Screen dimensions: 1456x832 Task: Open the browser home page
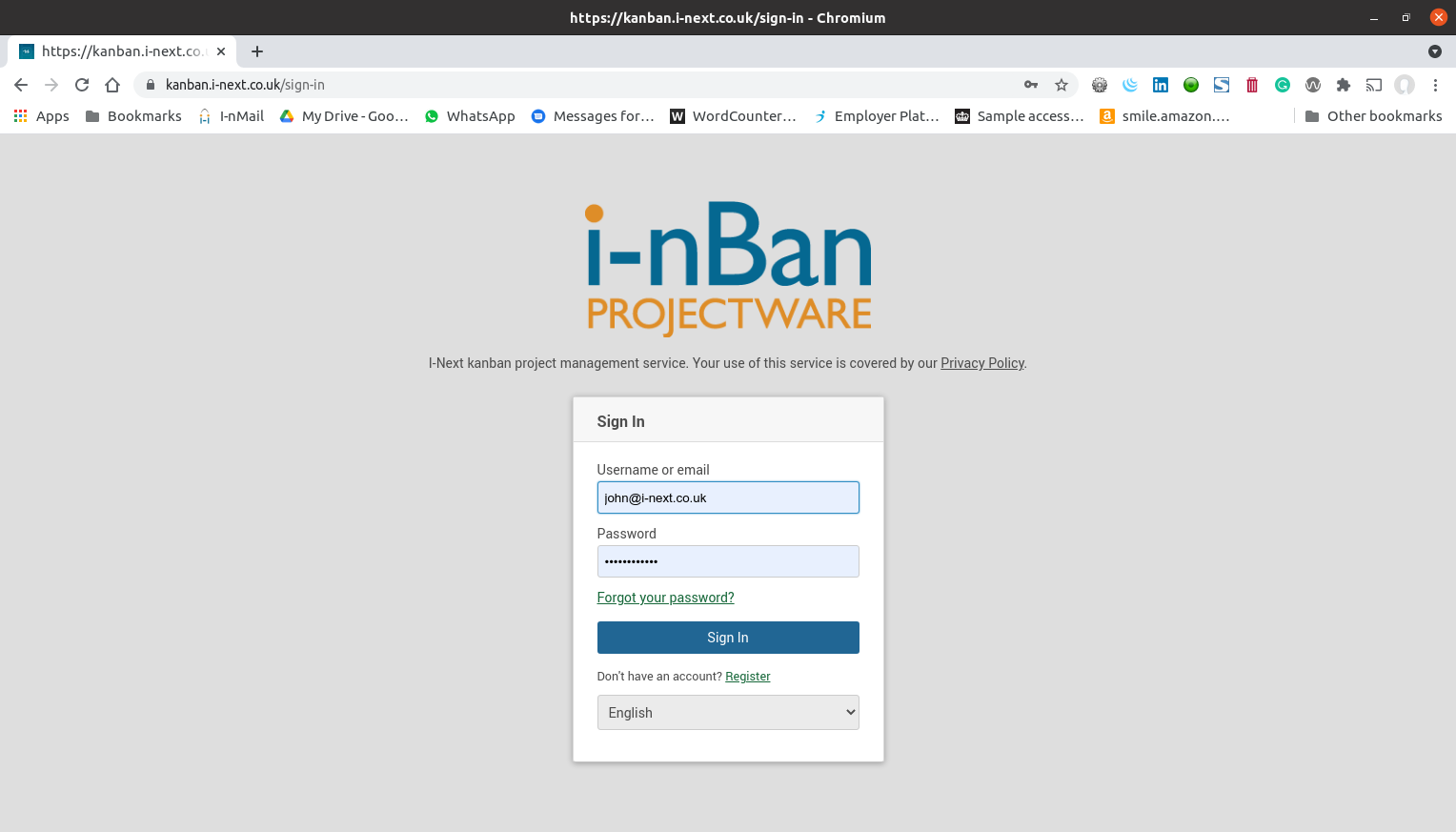pyautogui.click(x=112, y=85)
